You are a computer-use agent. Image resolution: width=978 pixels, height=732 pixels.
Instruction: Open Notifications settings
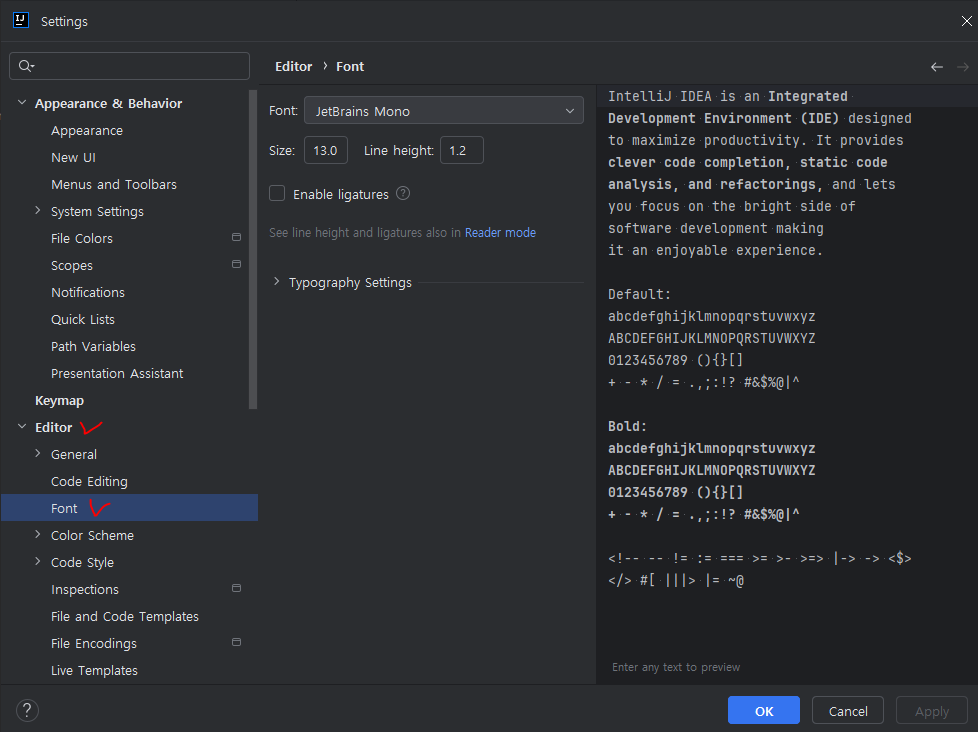(x=88, y=292)
